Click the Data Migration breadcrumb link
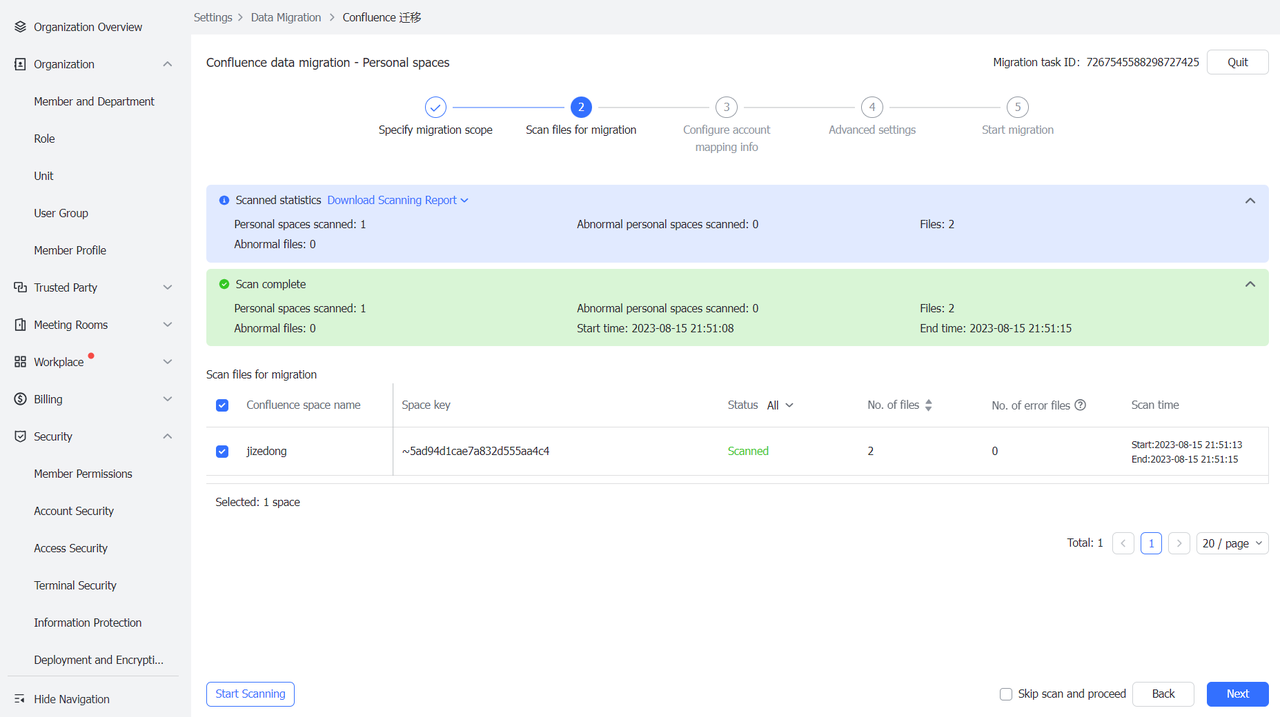The height and width of the screenshot is (717, 1280). coord(286,17)
